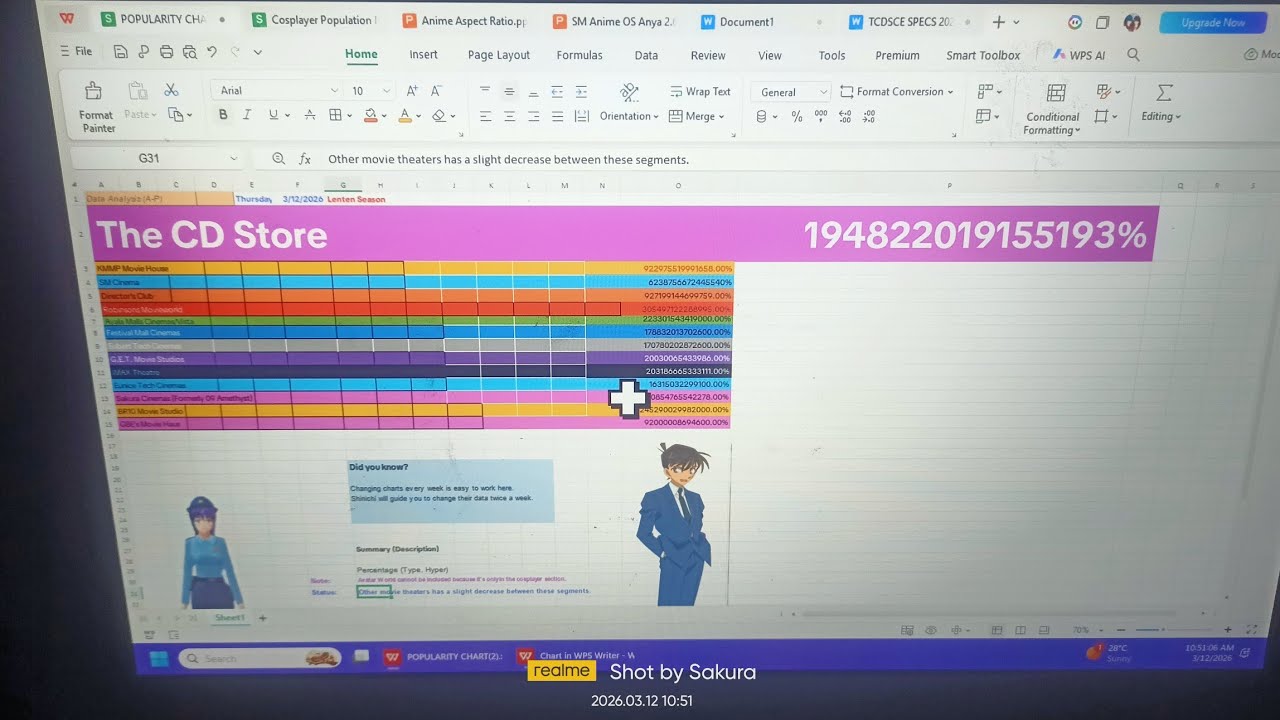Toggle underline formatting

click(x=273, y=115)
